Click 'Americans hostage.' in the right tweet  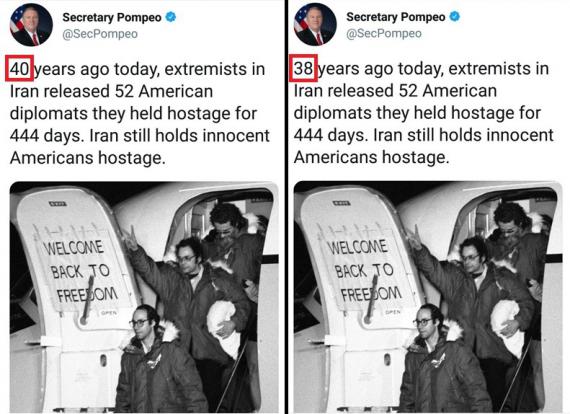point(372,158)
